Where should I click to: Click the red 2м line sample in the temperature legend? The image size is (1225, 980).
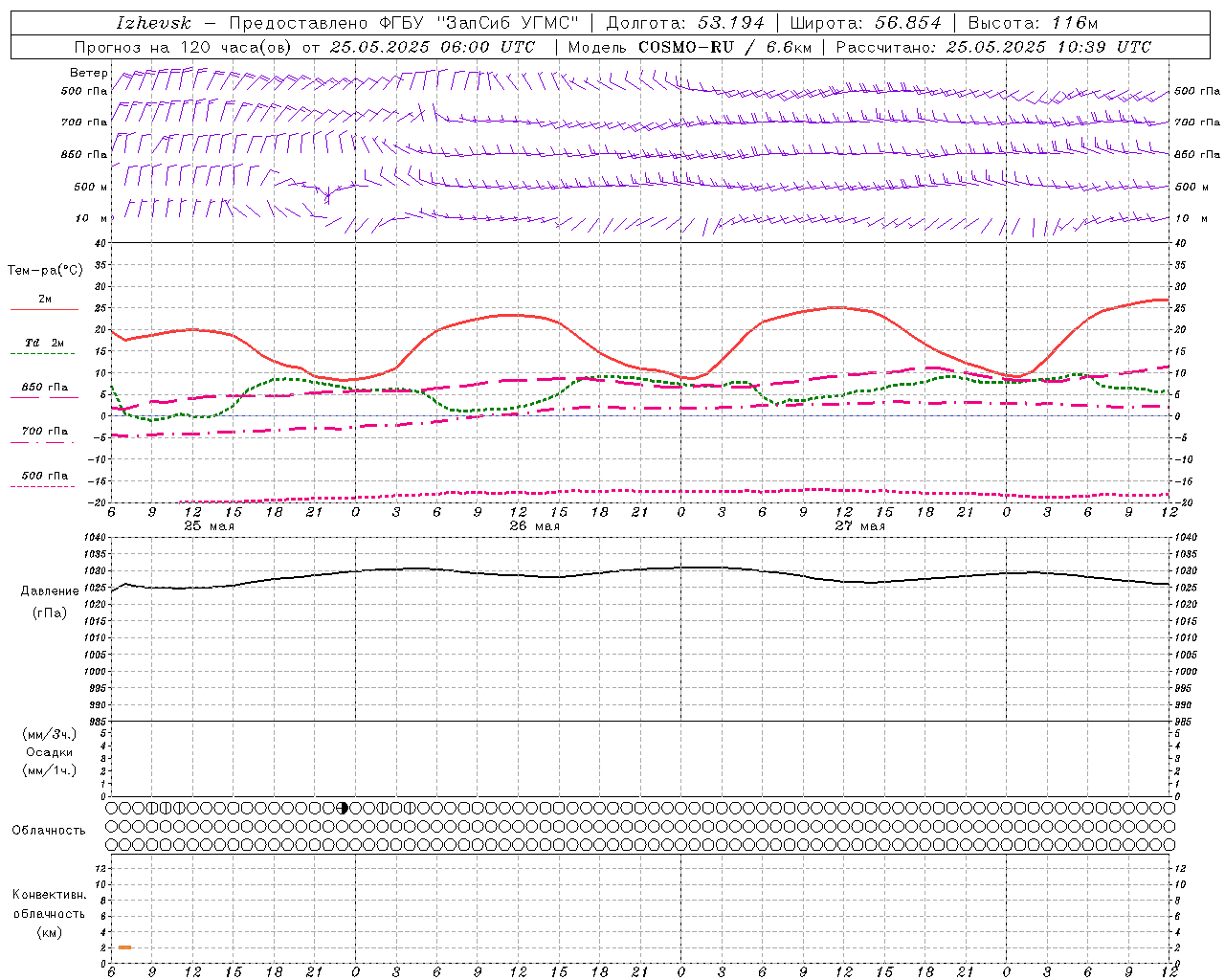pos(44,309)
